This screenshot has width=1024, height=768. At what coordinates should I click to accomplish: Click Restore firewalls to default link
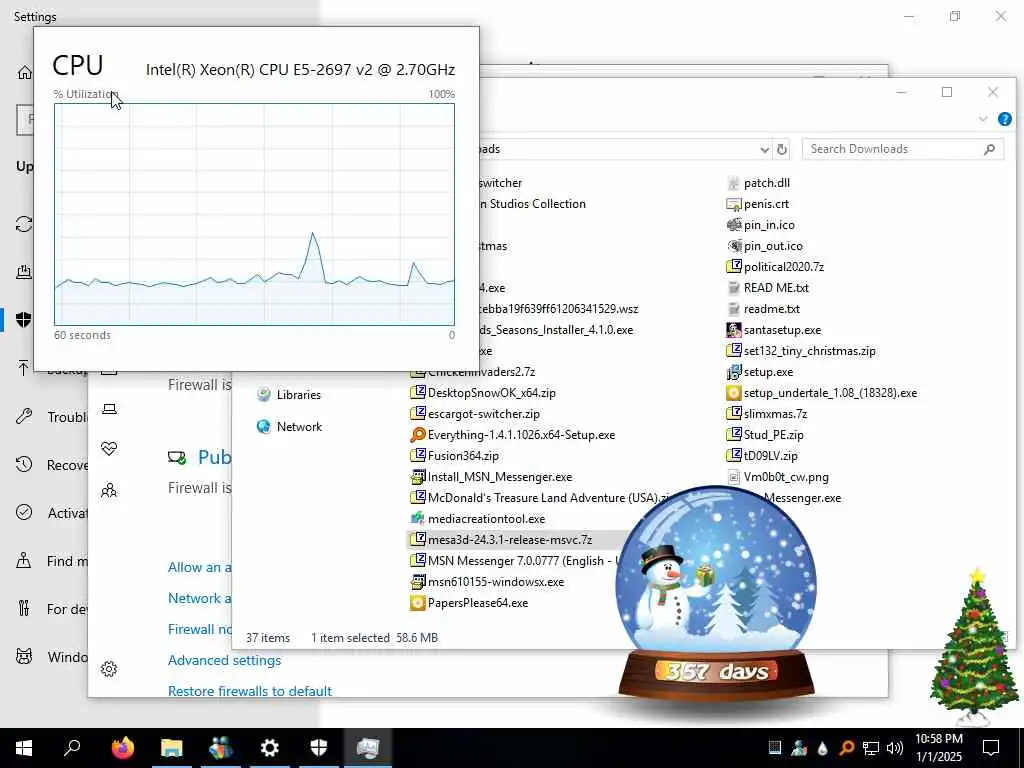pyautogui.click(x=249, y=691)
